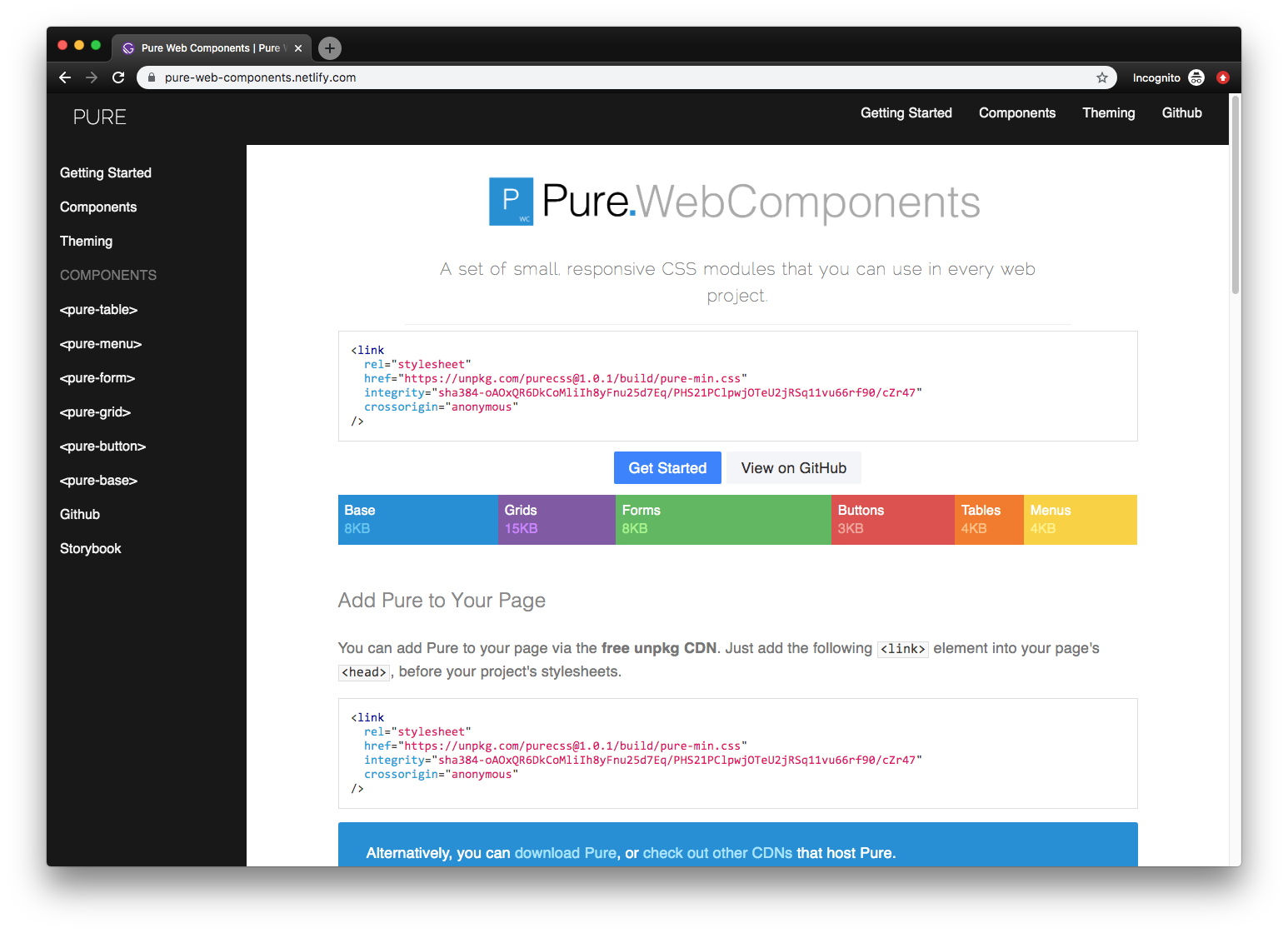
Task: Click the View on GitHub button
Action: coord(793,467)
